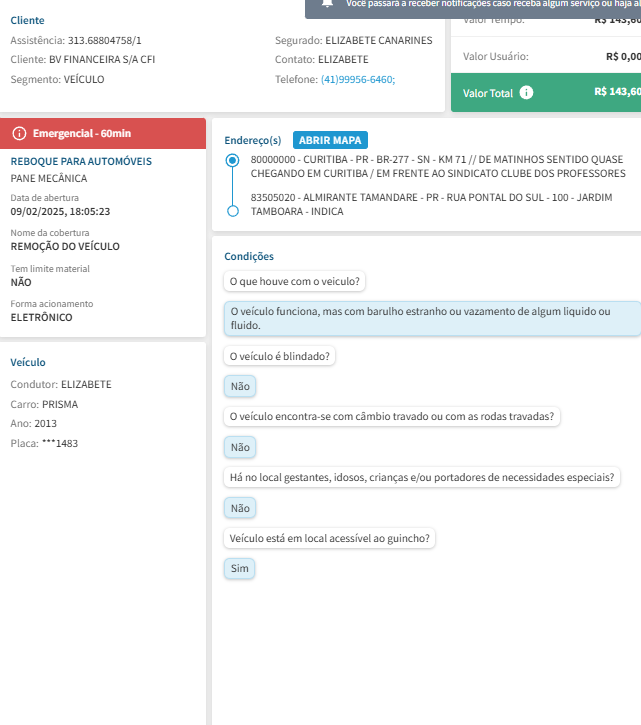Click the question about gestantes, idosos, crianças
641x725 pixels.
point(422,477)
